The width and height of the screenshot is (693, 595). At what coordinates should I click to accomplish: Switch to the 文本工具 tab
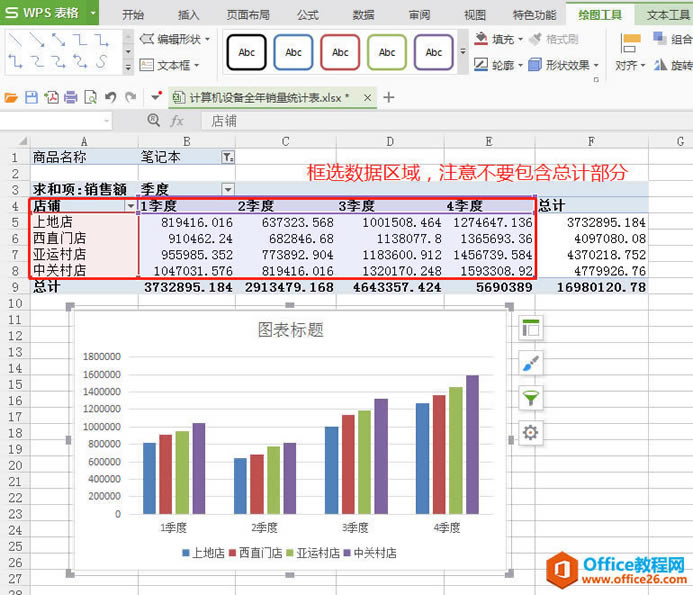[667, 15]
